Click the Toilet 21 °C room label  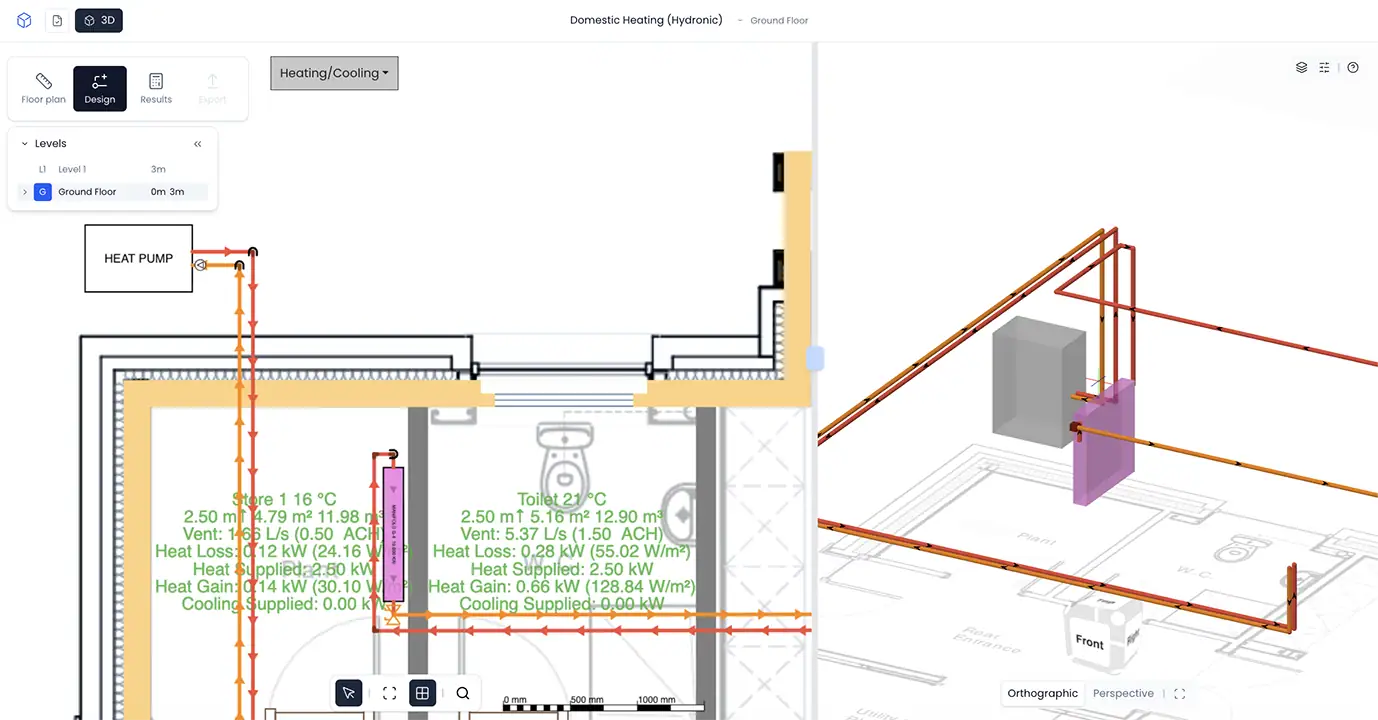coord(562,499)
